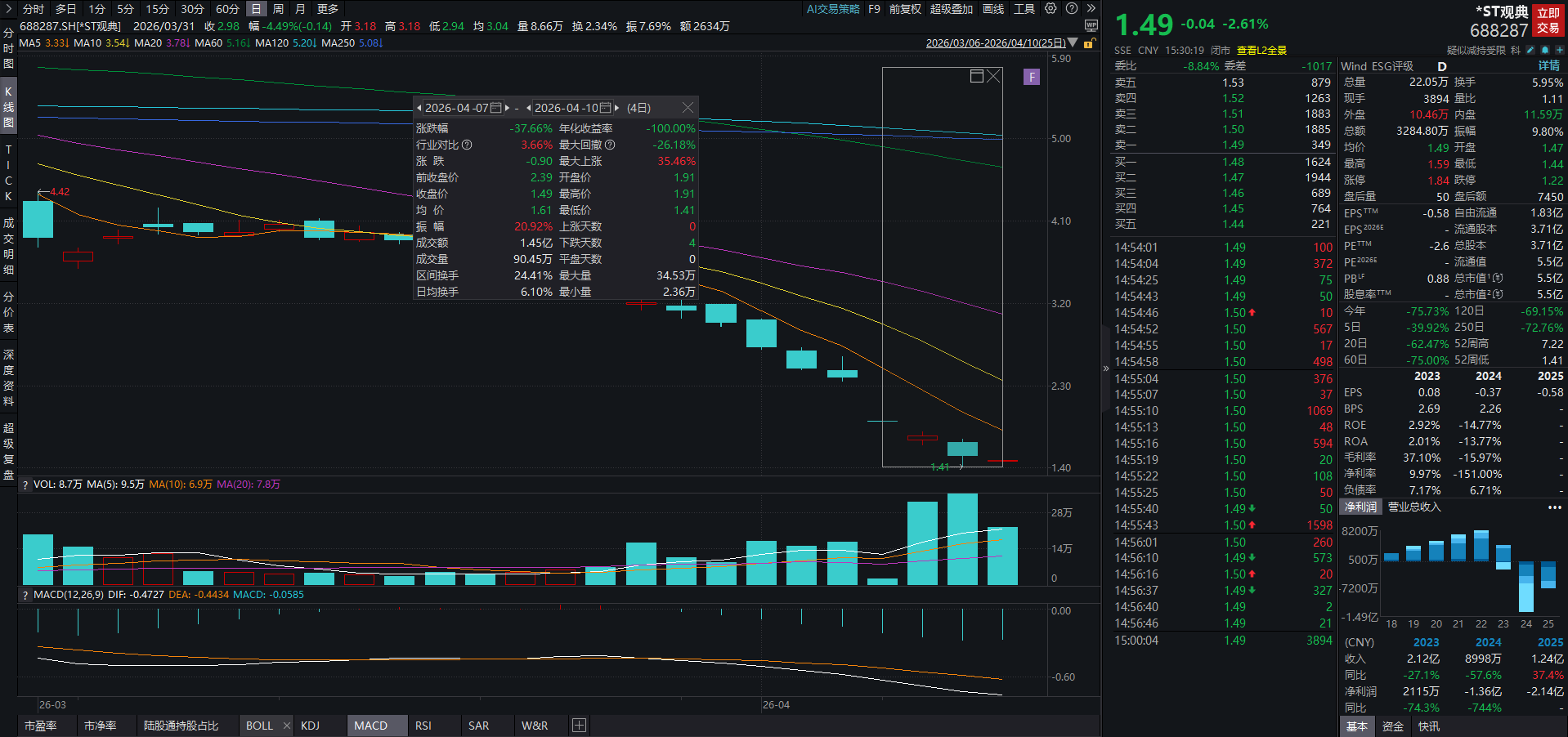Viewport: 1568px width, 737px height.
Task: Switch to the 周 weekly chart tab
Action: tap(279, 9)
